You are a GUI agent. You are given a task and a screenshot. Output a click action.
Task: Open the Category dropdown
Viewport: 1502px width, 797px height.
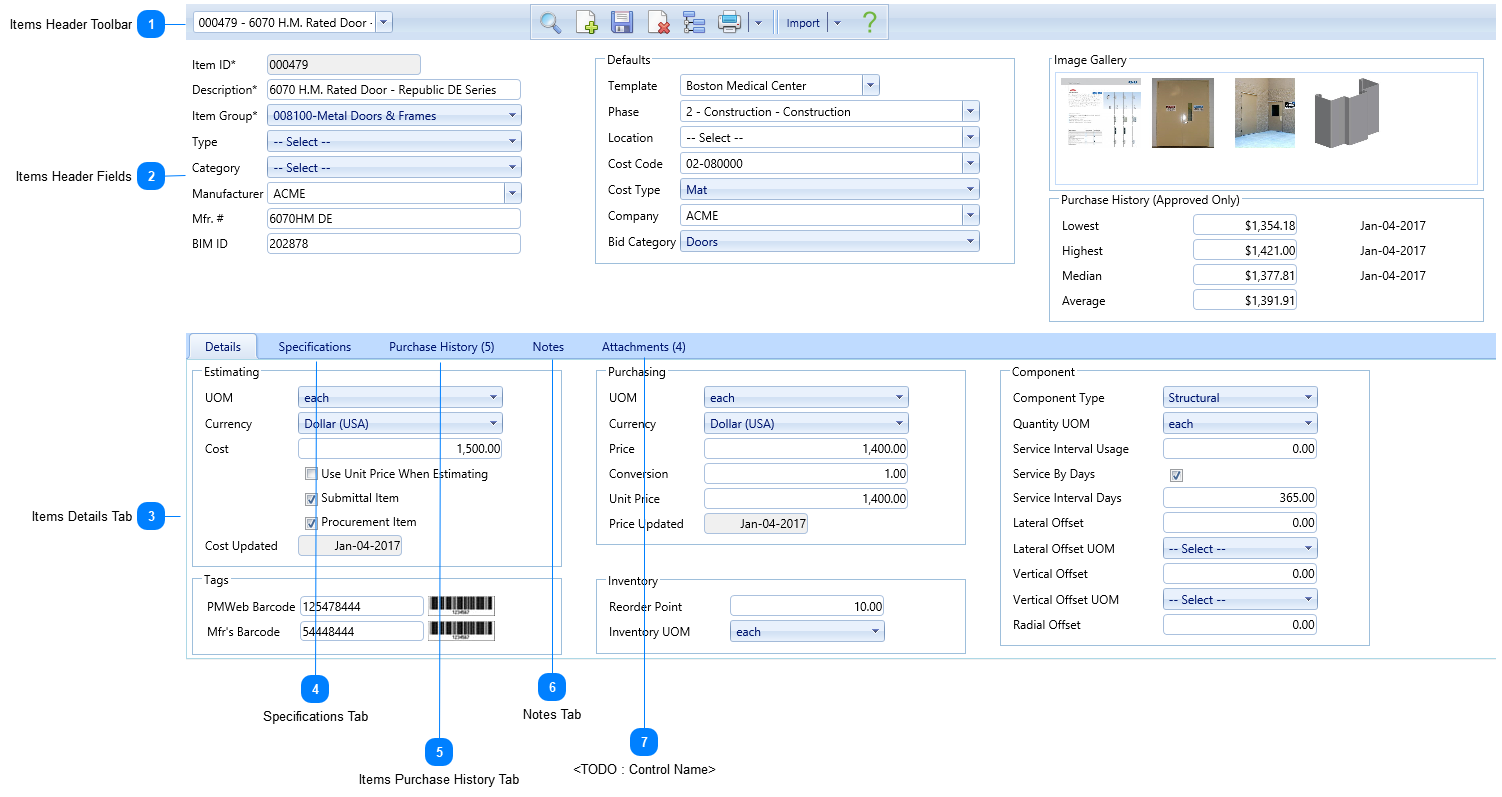394,168
